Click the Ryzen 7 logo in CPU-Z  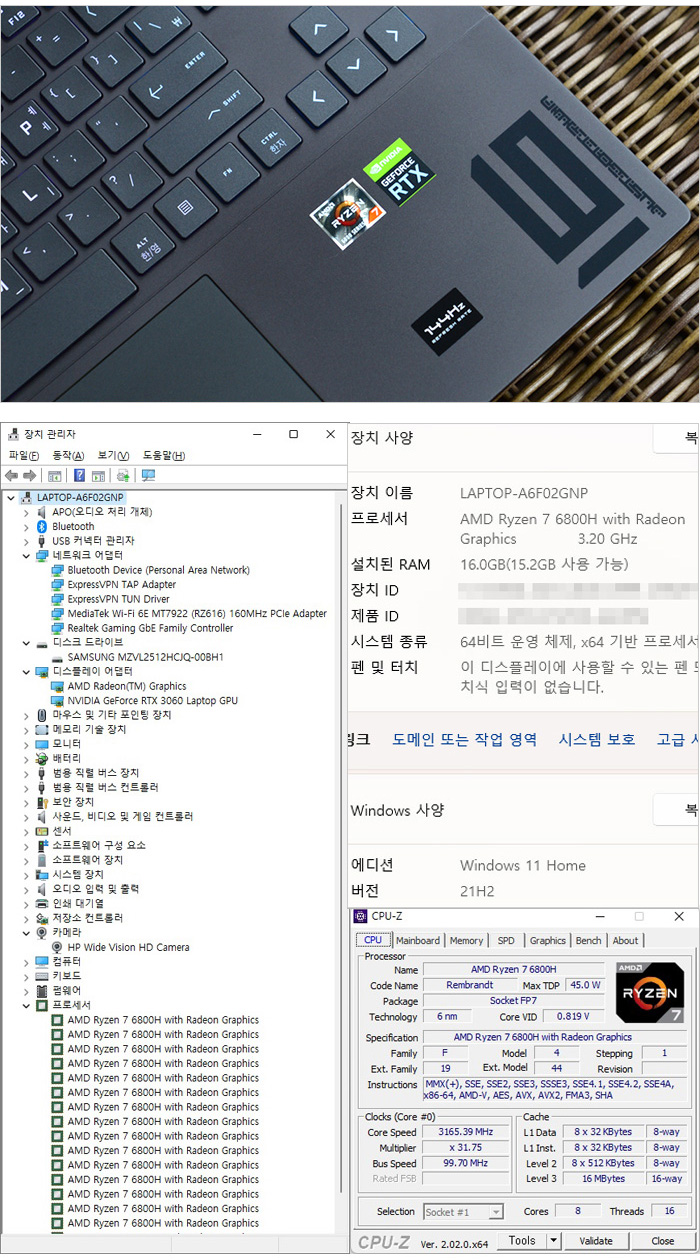click(x=650, y=991)
